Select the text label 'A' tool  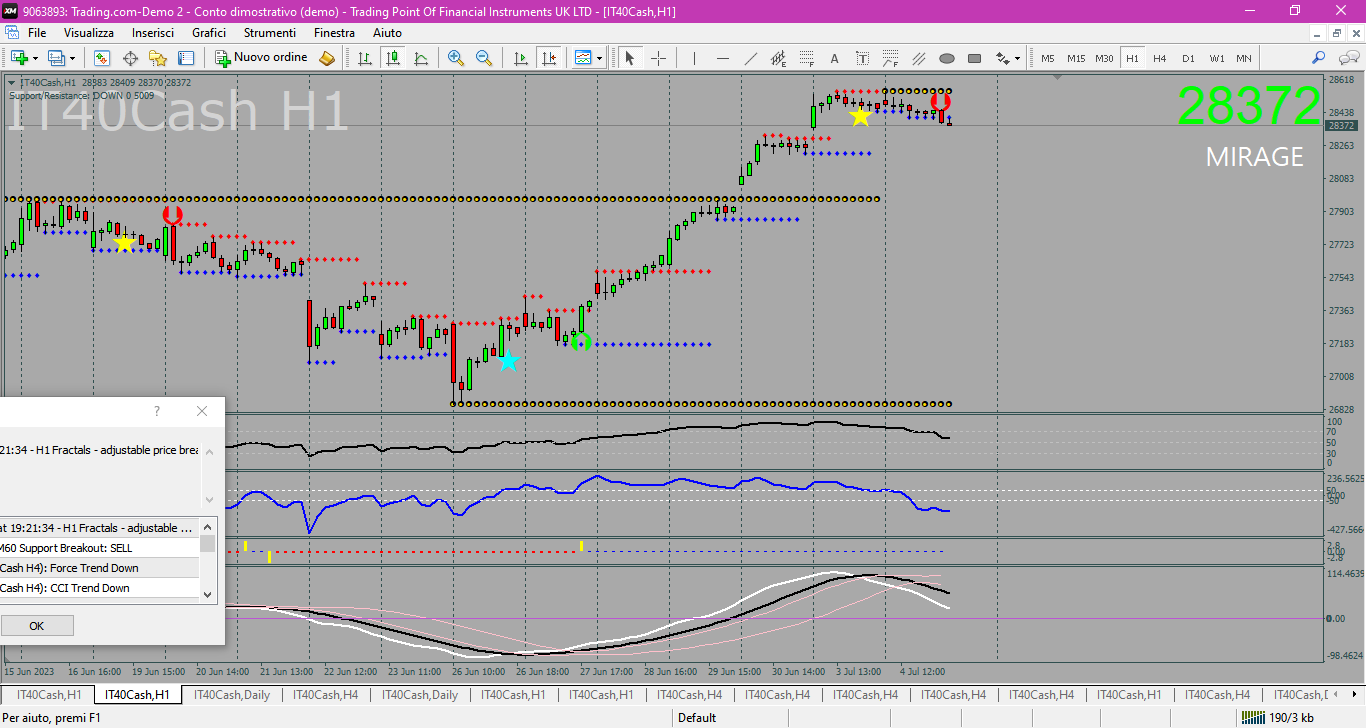point(834,58)
